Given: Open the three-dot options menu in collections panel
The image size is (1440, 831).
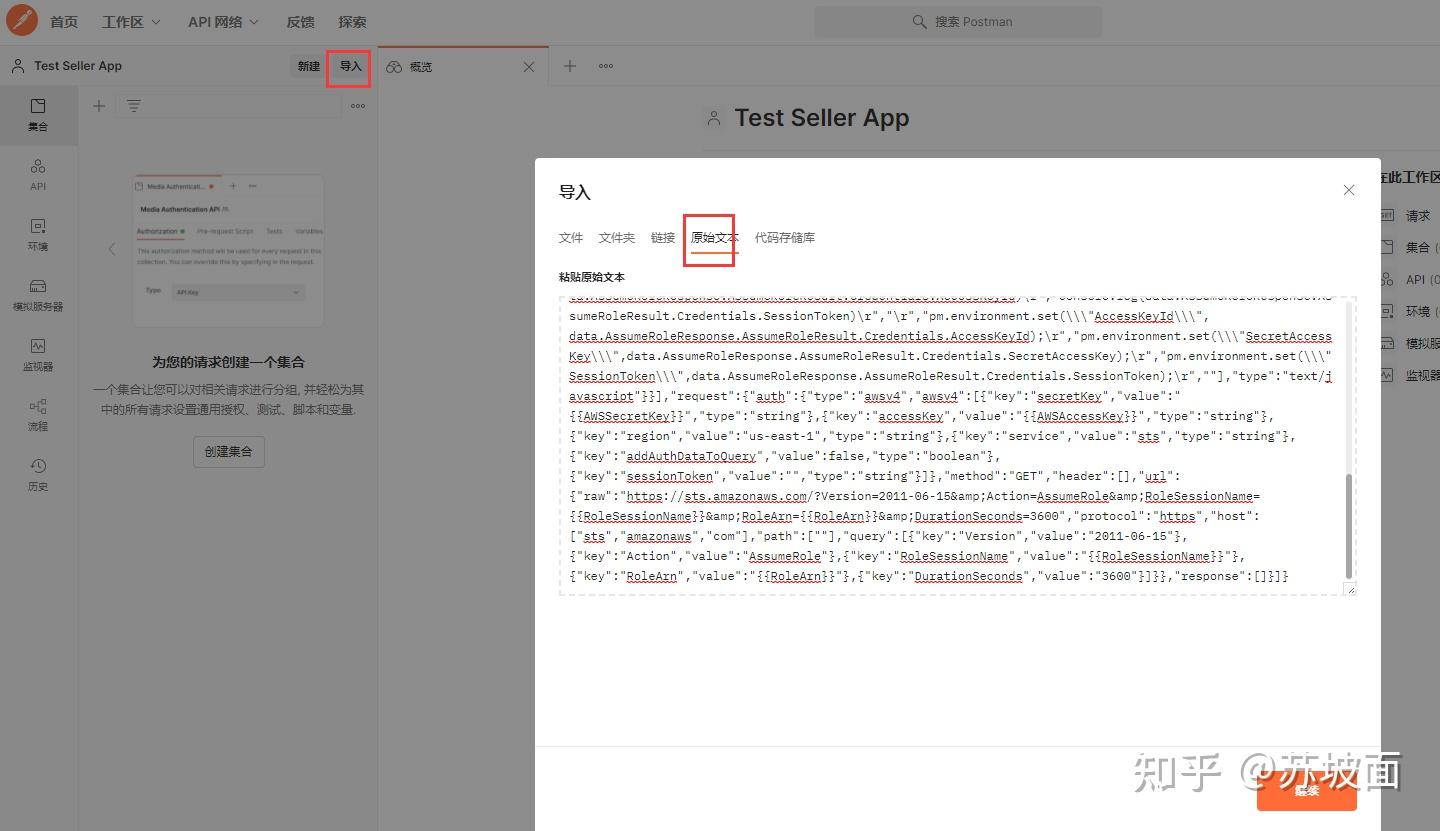Looking at the screenshot, I should click(x=358, y=106).
